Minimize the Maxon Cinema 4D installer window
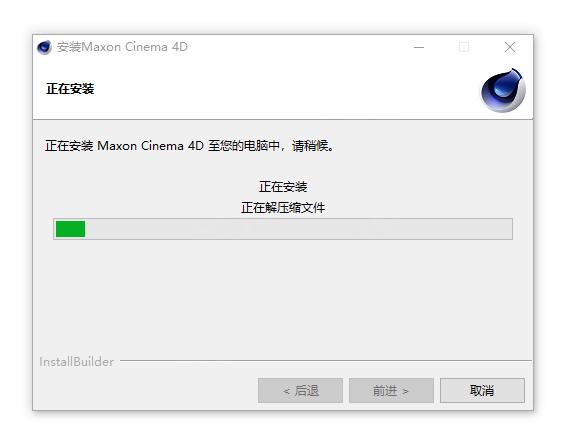This screenshot has height=447, width=571. 419,47
